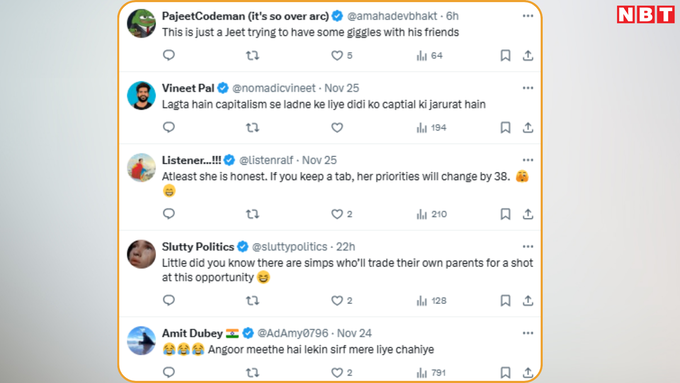Reply to PajeetCodeman's tweet
Image resolution: width=680 pixels, height=383 pixels.
coord(169,55)
